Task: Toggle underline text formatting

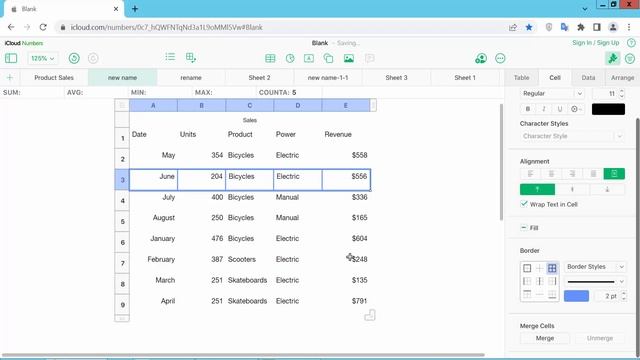Action: pos(560,109)
